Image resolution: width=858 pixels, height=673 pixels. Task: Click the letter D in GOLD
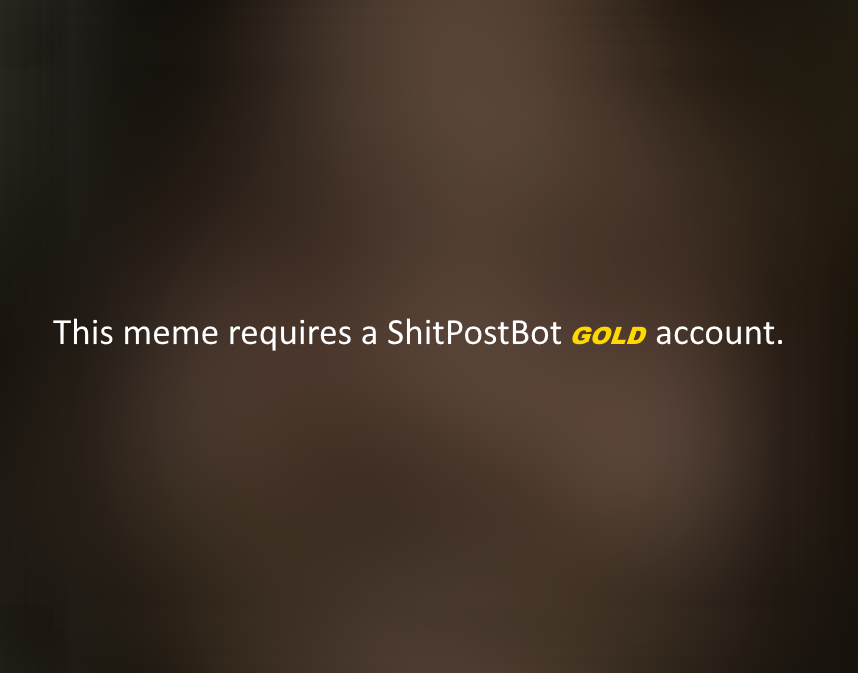point(636,336)
